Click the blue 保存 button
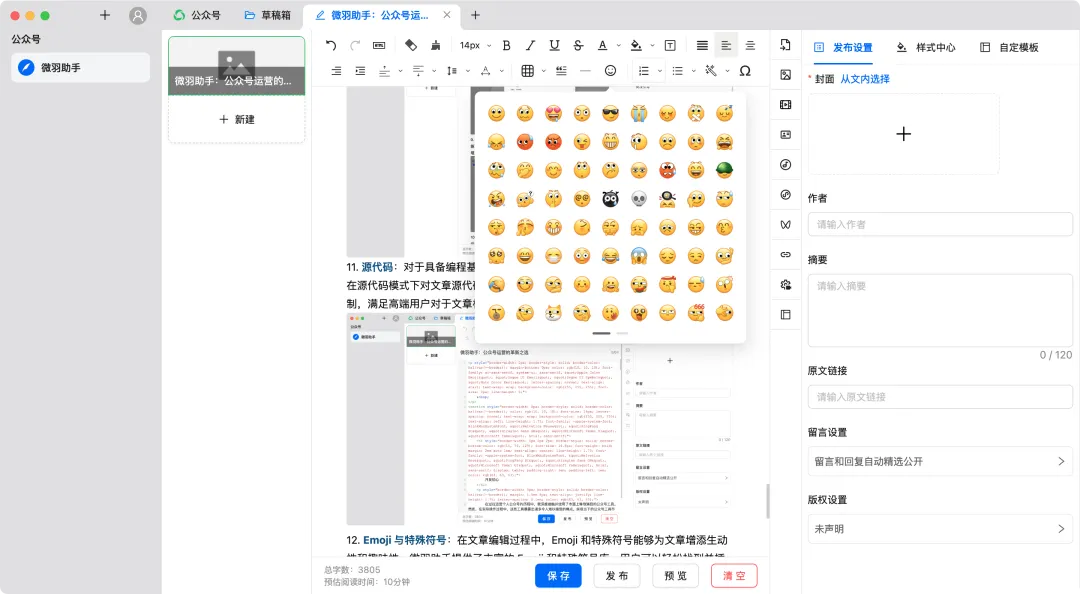The height and width of the screenshot is (594, 1080). tap(558, 575)
